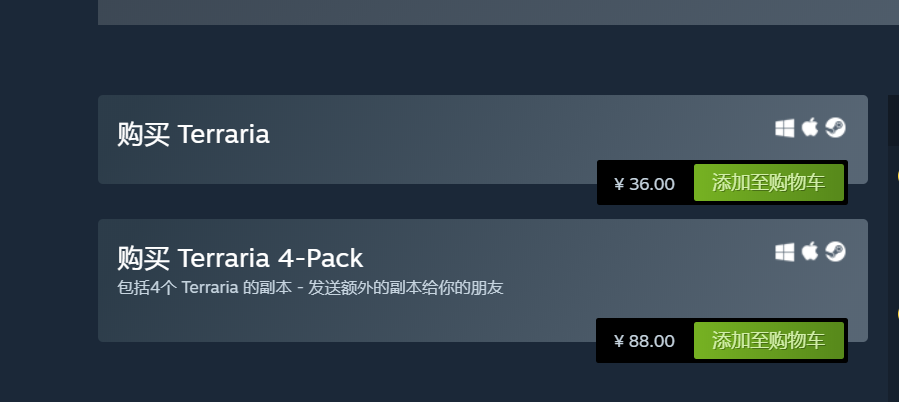Click the gray panel above the purchase options
Image resolution: width=899 pixels, height=402 pixels.
498,12
